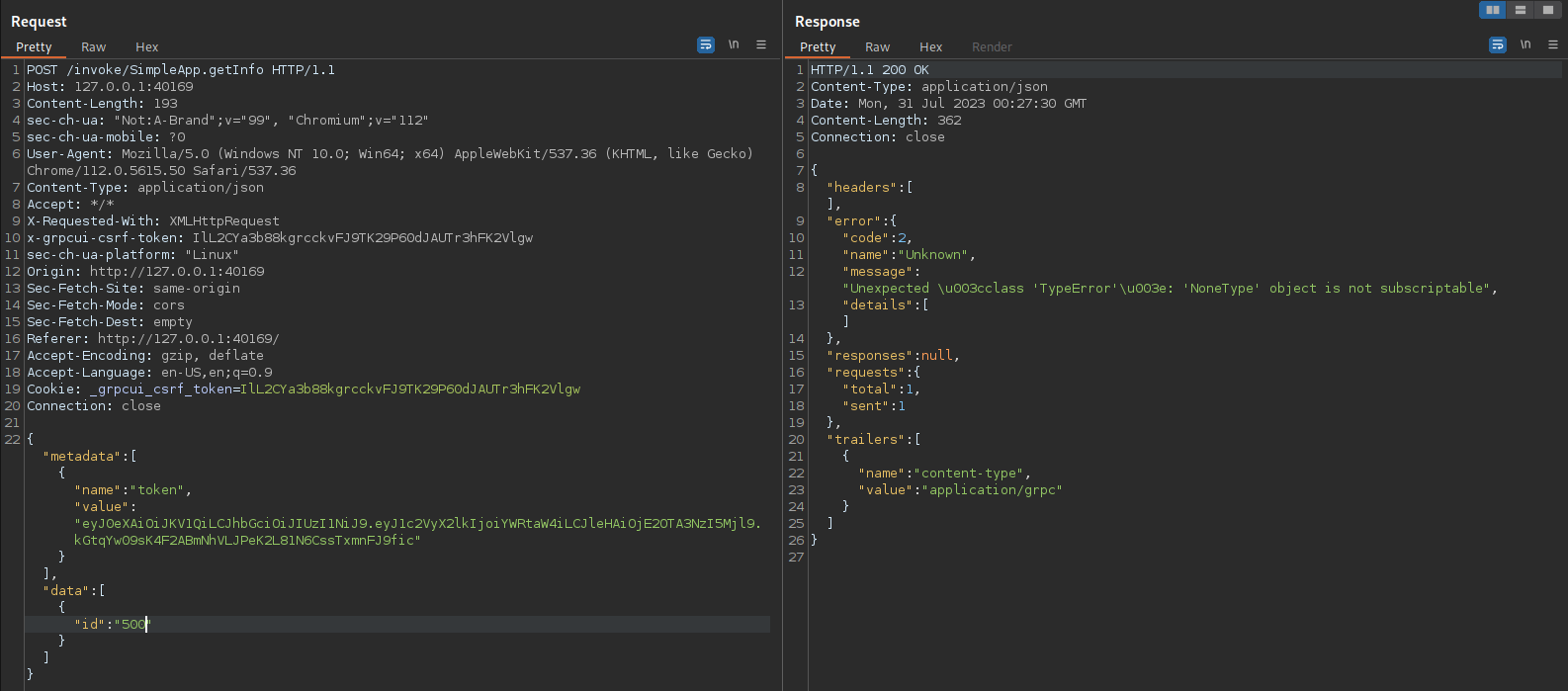
Task: Click the JWT token value in request
Action: [x=417, y=524]
